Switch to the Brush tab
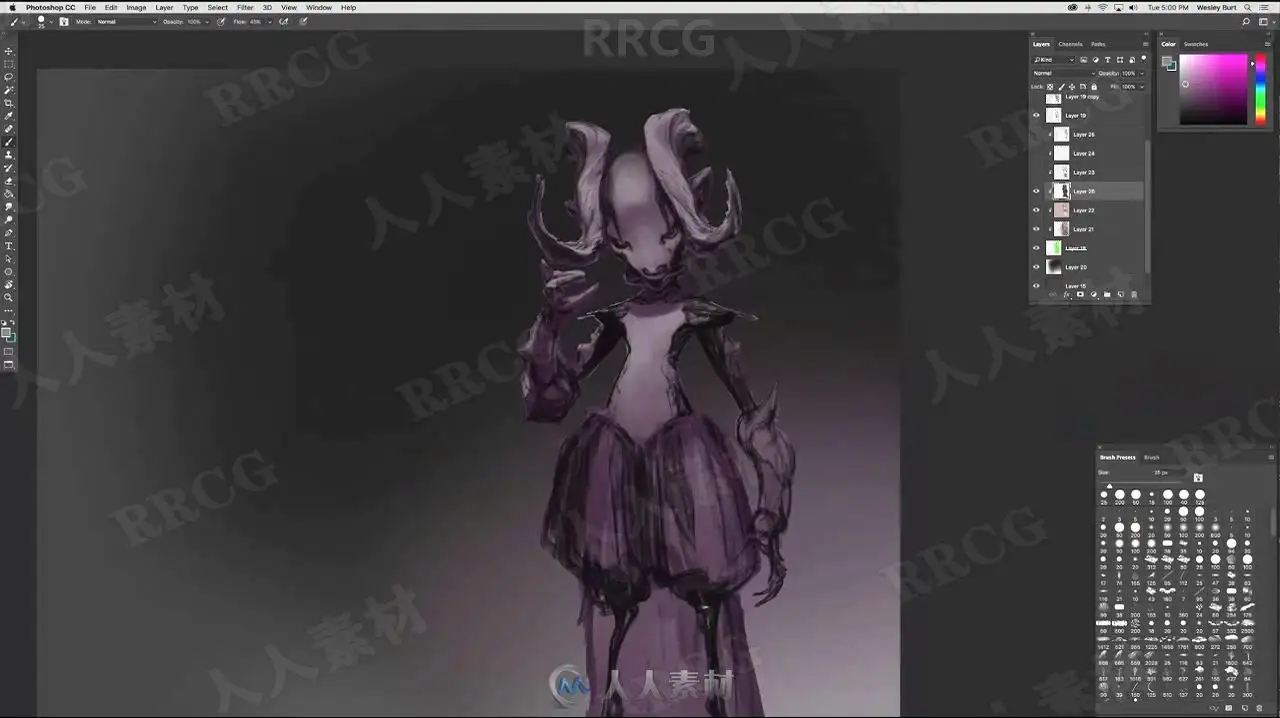Image resolution: width=1280 pixels, height=718 pixels. click(x=1152, y=457)
